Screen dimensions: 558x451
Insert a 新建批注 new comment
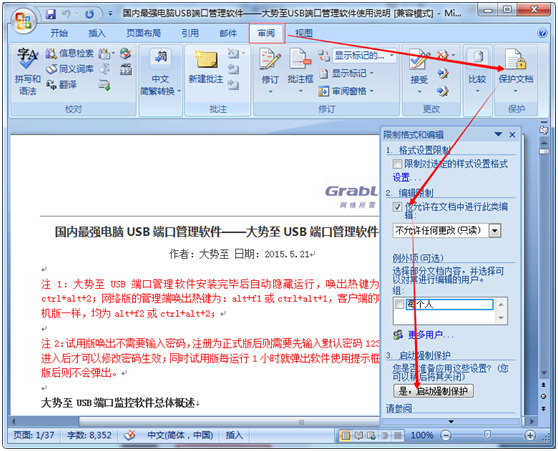[x=206, y=68]
